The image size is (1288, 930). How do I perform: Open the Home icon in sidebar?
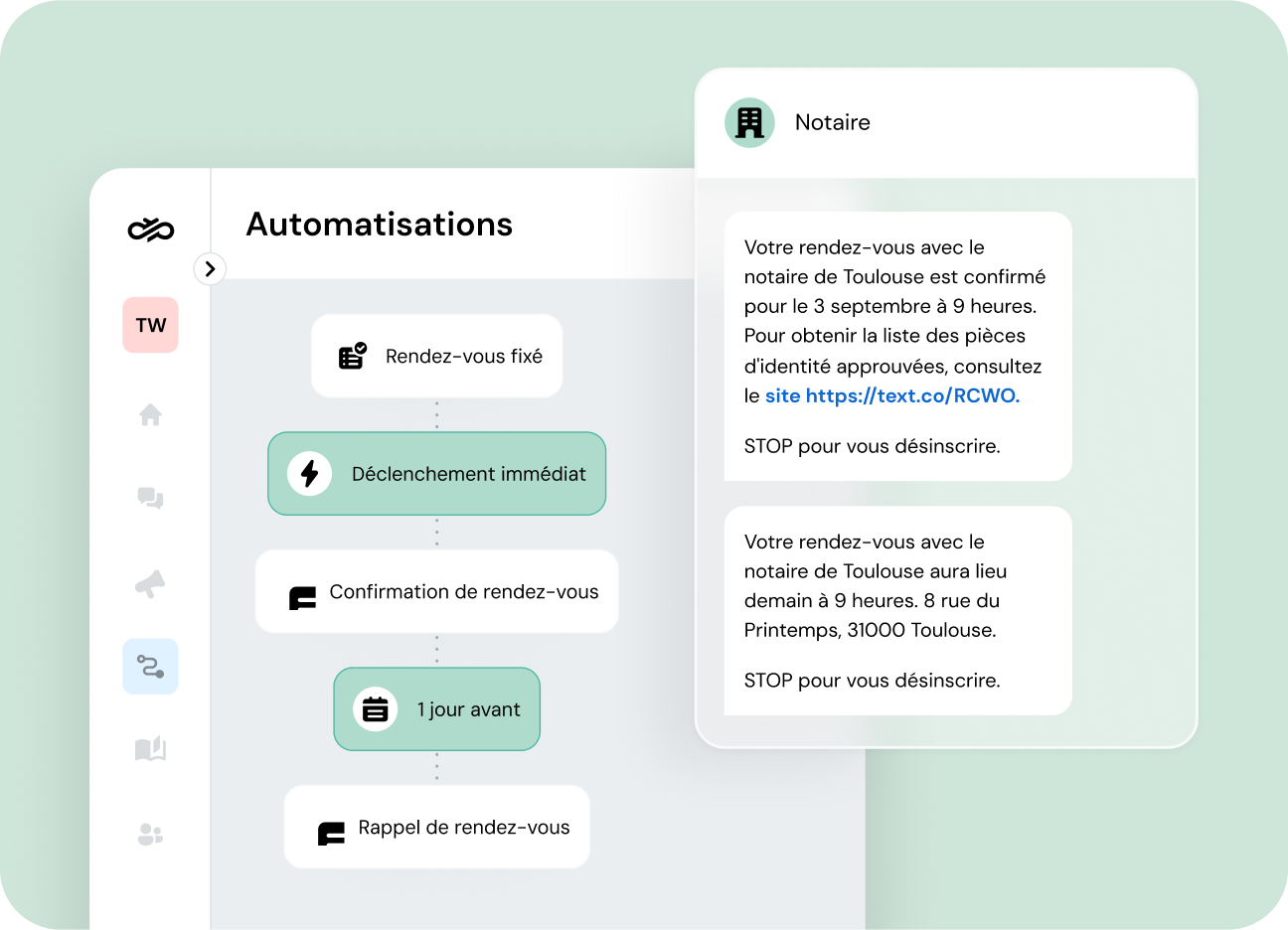(x=150, y=414)
